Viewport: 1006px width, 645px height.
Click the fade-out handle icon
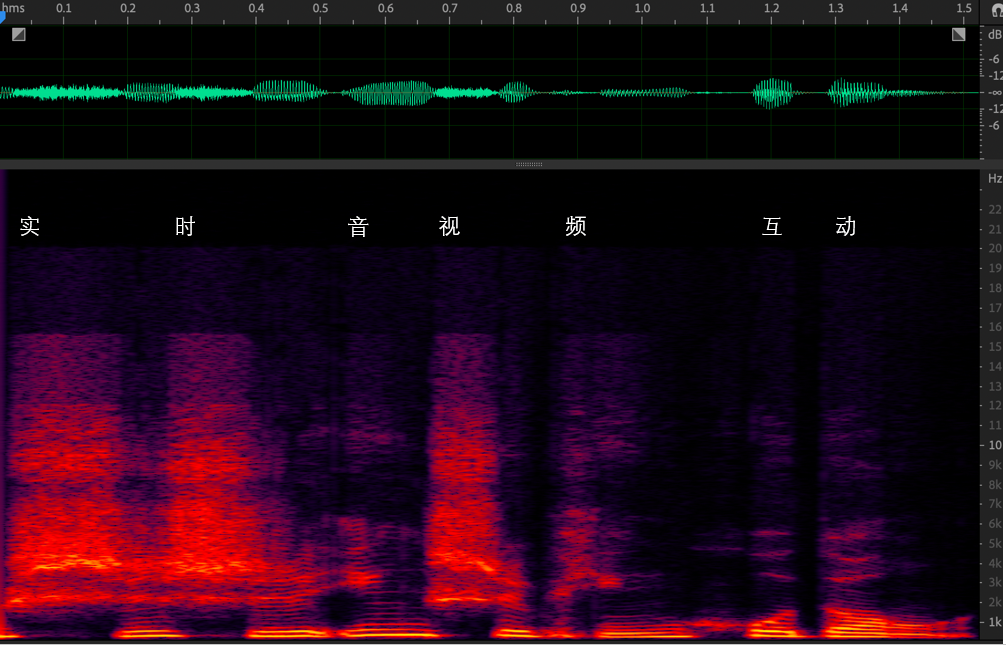[959, 35]
